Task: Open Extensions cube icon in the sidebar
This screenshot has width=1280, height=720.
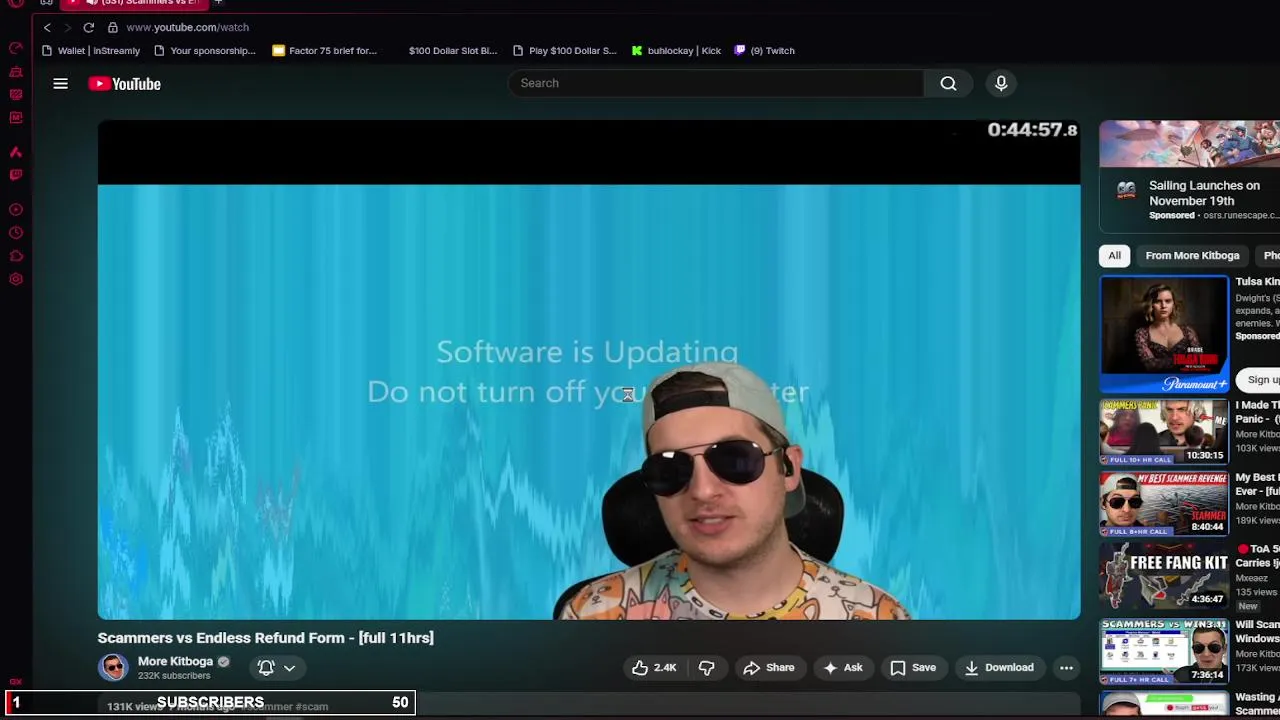Action: pyautogui.click(x=16, y=256)
